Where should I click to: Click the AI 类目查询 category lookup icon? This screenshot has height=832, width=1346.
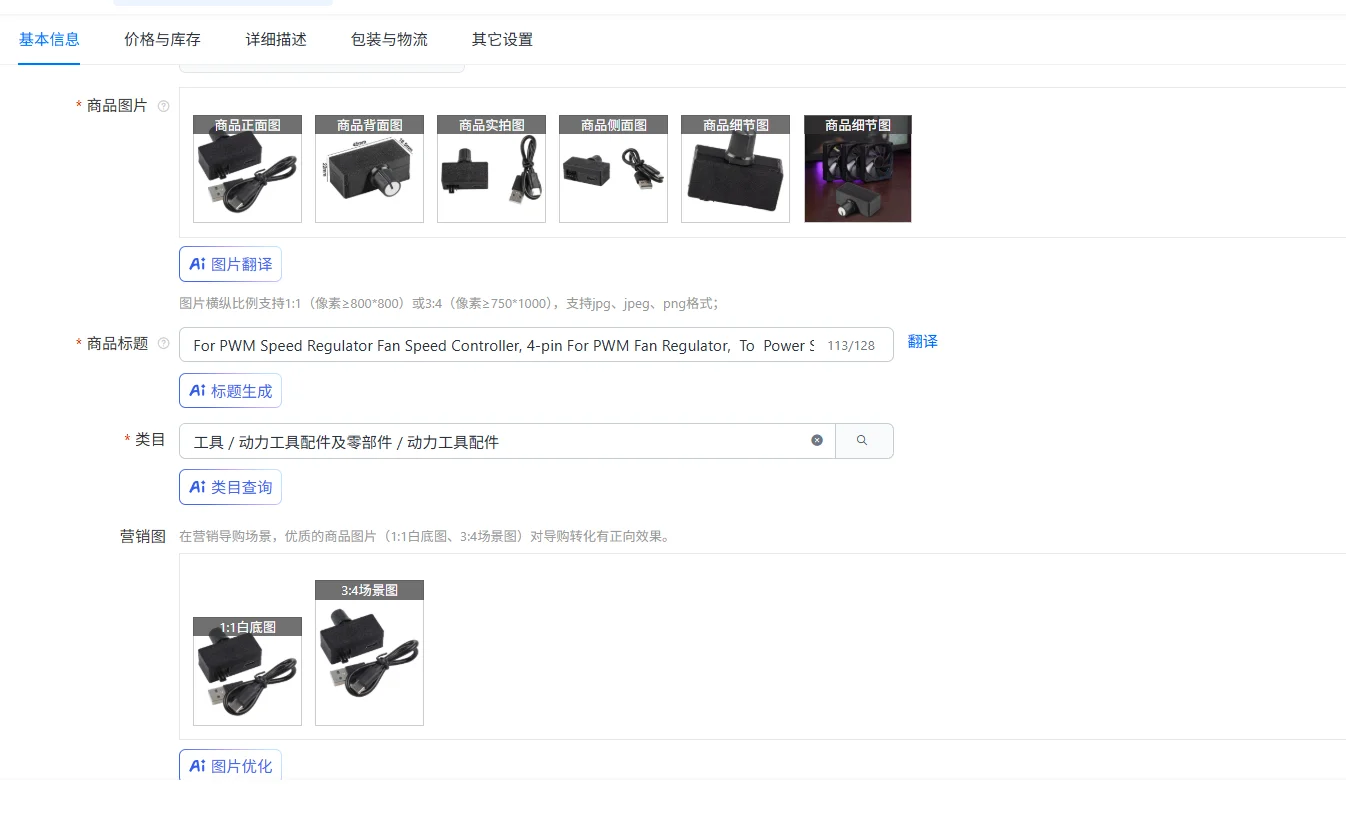[x=197, y=487]
